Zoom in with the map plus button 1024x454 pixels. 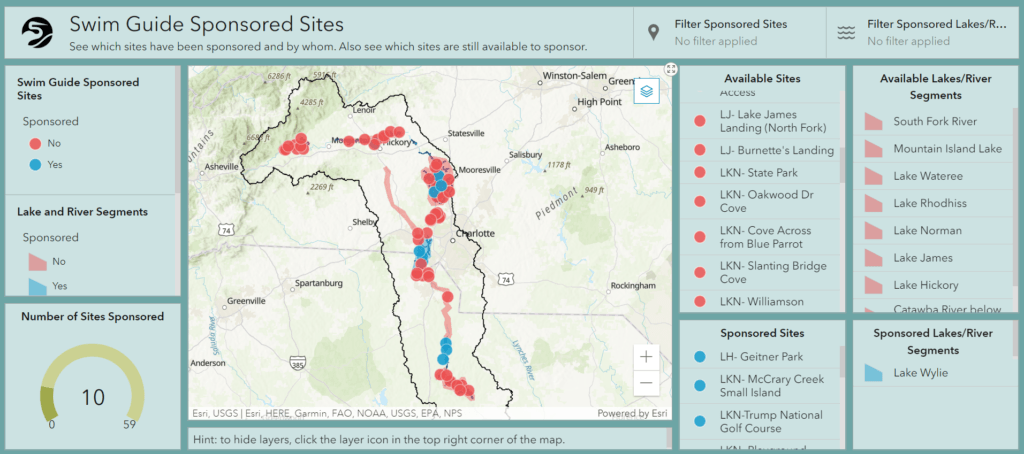pos(647,357)
